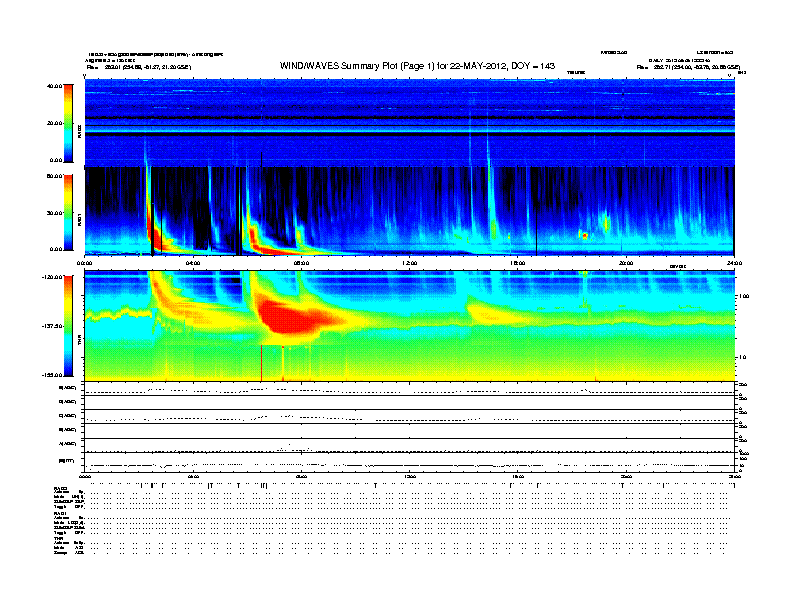Click the 00:00 tick label beneath RAD1 spectrogram

tap(84, 263)
